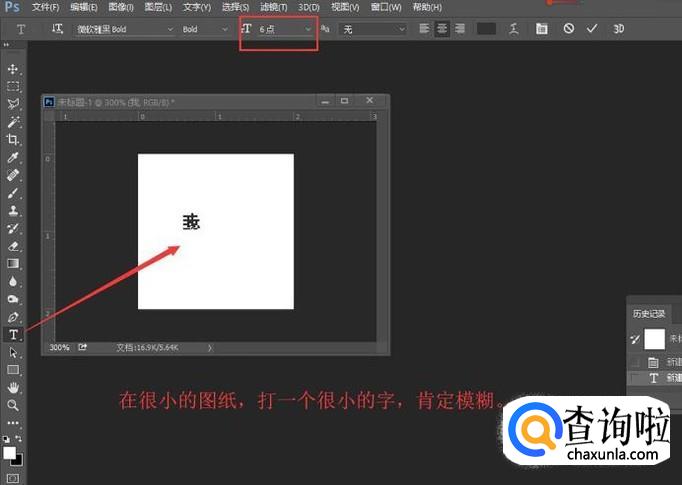
Task: Maximize the document window
Action: pyautogui.click(x=344, y=101)
